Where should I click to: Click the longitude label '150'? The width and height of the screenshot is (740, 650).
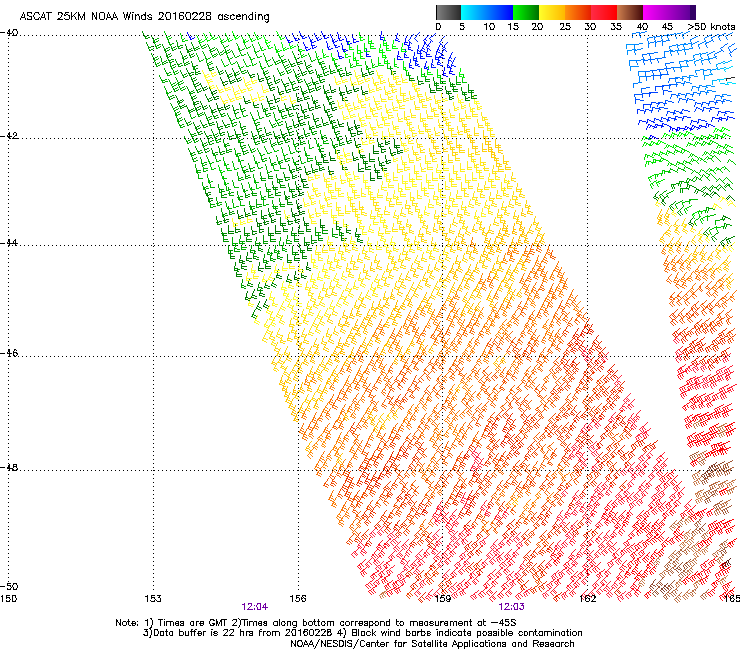pyautogui.click(x=9, y=599)
